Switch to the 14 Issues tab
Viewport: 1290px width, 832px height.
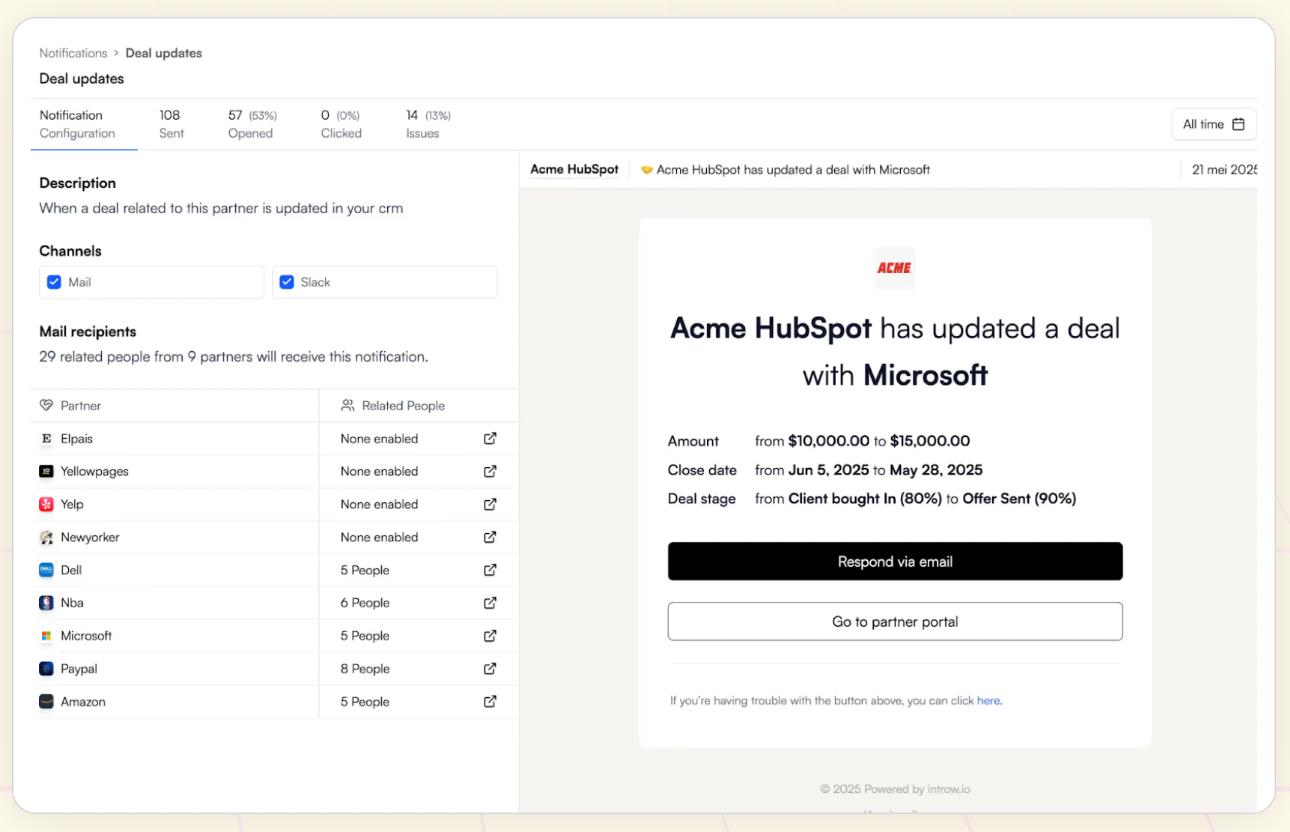(x=428, y=124)
